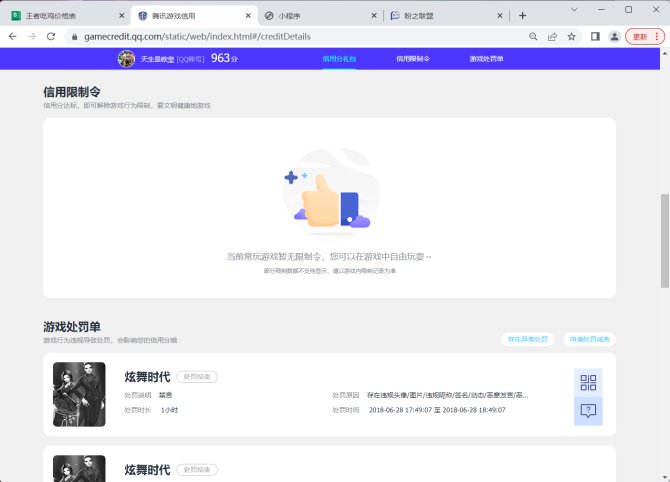Click the browser forward arrow
The image size is (670, 482).
coord(32,36)
